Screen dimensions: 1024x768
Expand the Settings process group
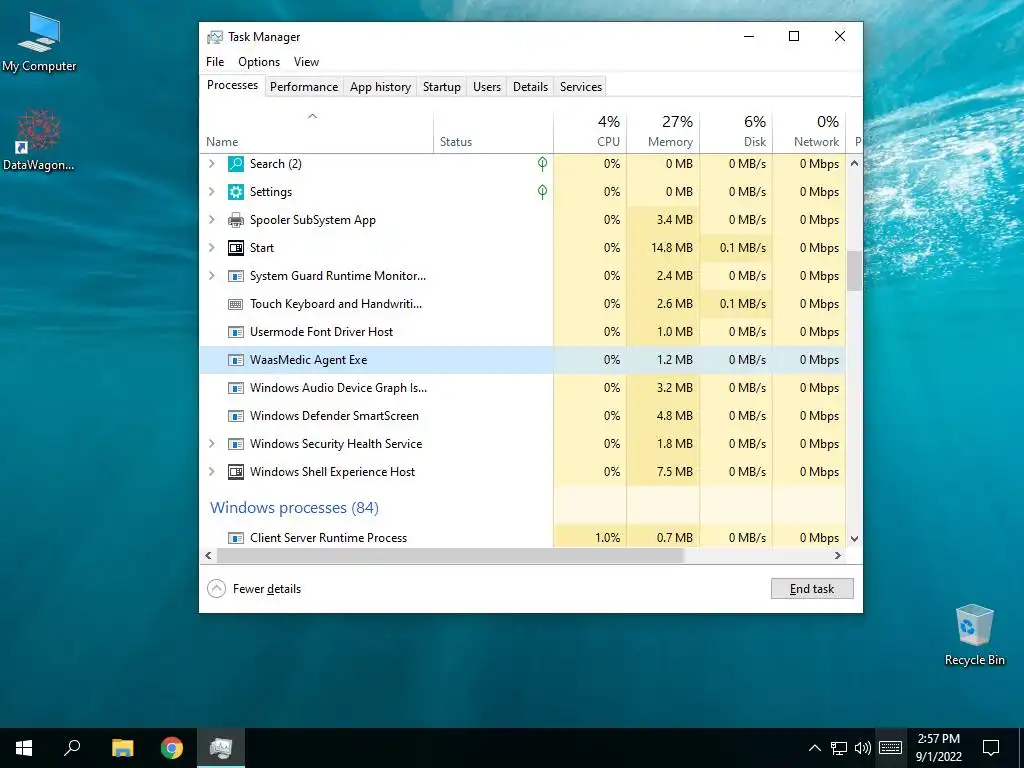tap(212, 192)
